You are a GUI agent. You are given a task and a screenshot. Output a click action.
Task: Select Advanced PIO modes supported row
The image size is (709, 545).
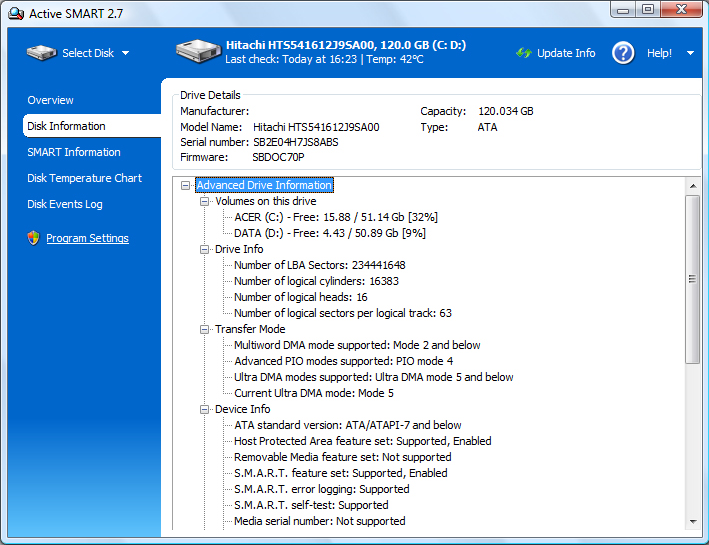(x=344, y=361)
